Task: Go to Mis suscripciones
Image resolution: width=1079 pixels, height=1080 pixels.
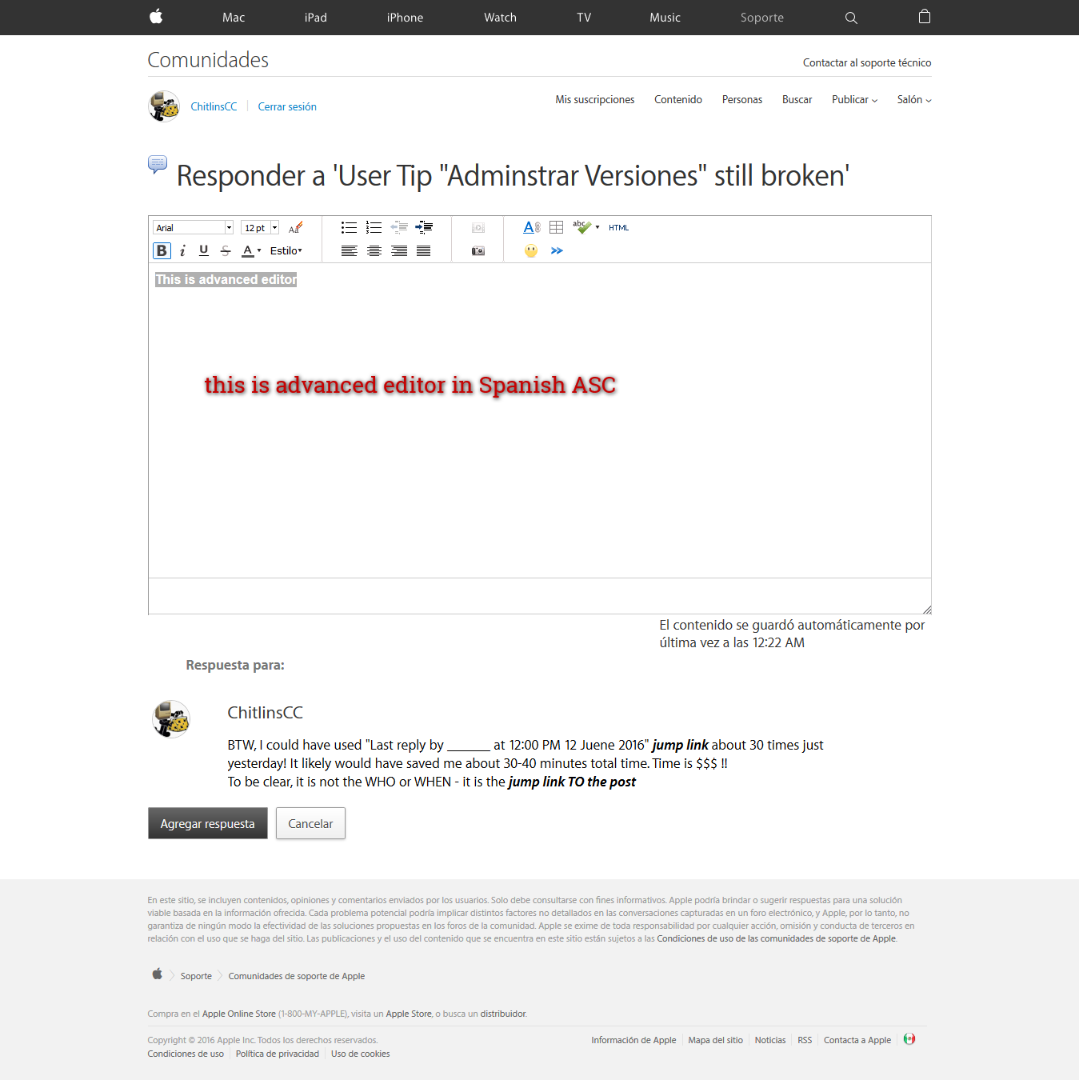Action: (595, 100)
